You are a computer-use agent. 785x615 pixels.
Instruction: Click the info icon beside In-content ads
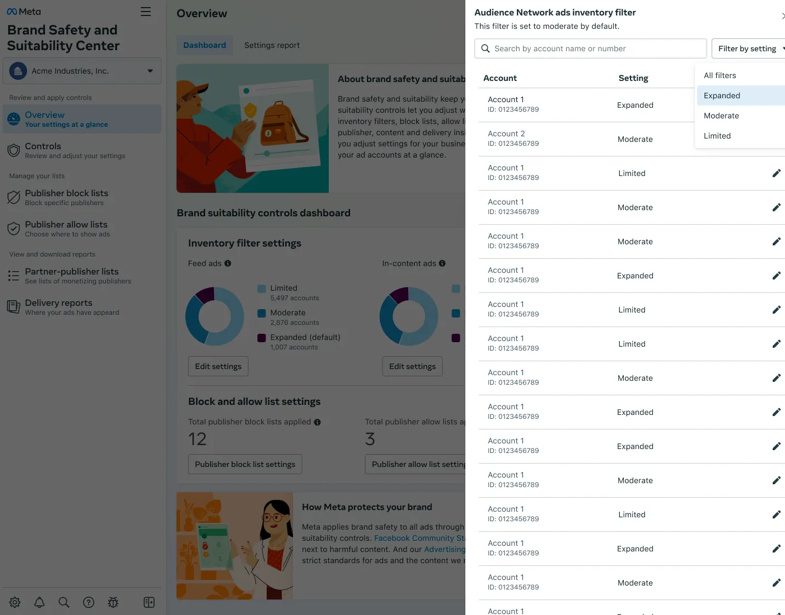[x=442, y=263]
